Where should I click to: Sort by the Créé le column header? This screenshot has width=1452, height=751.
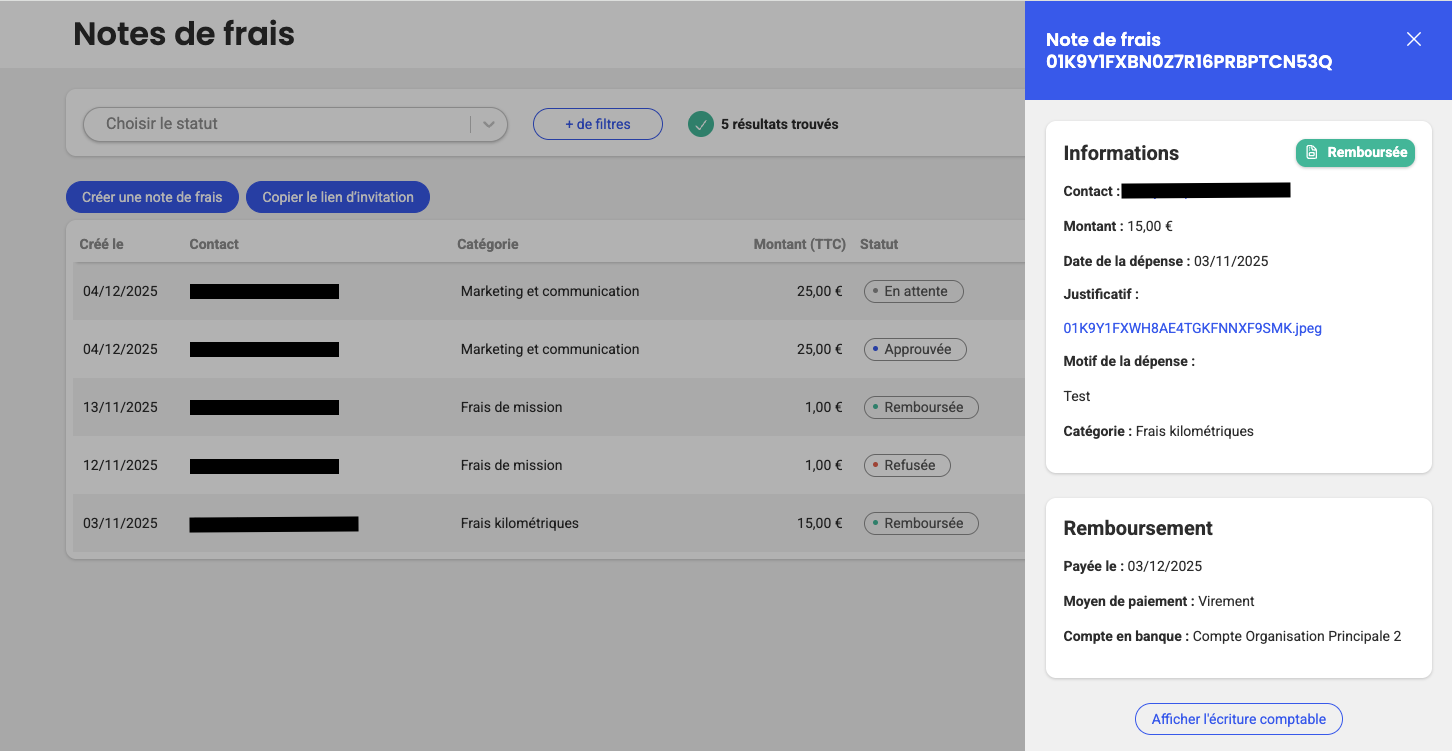(x=101, y=244)
